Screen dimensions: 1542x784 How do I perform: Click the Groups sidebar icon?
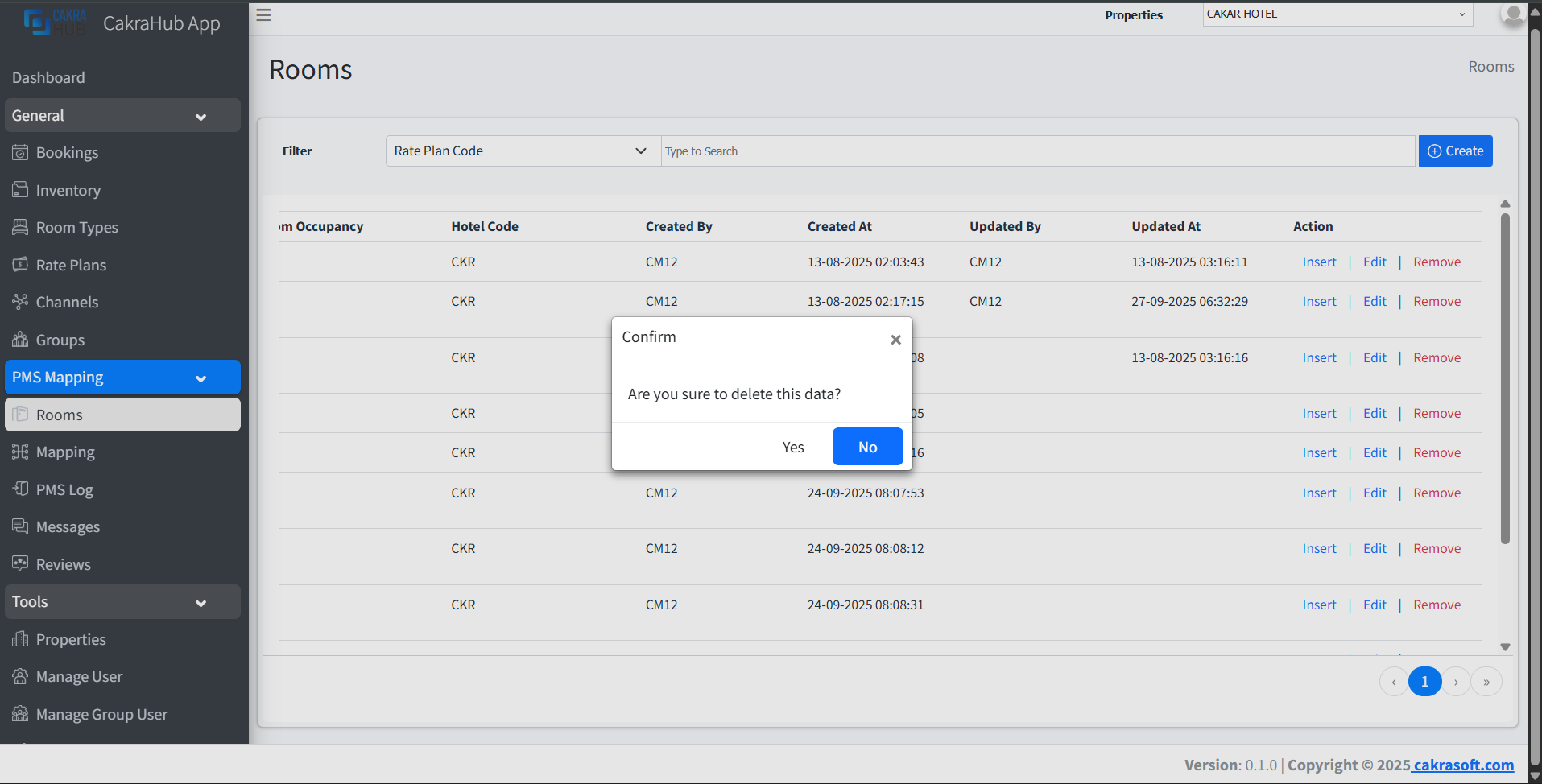point(20,340)
